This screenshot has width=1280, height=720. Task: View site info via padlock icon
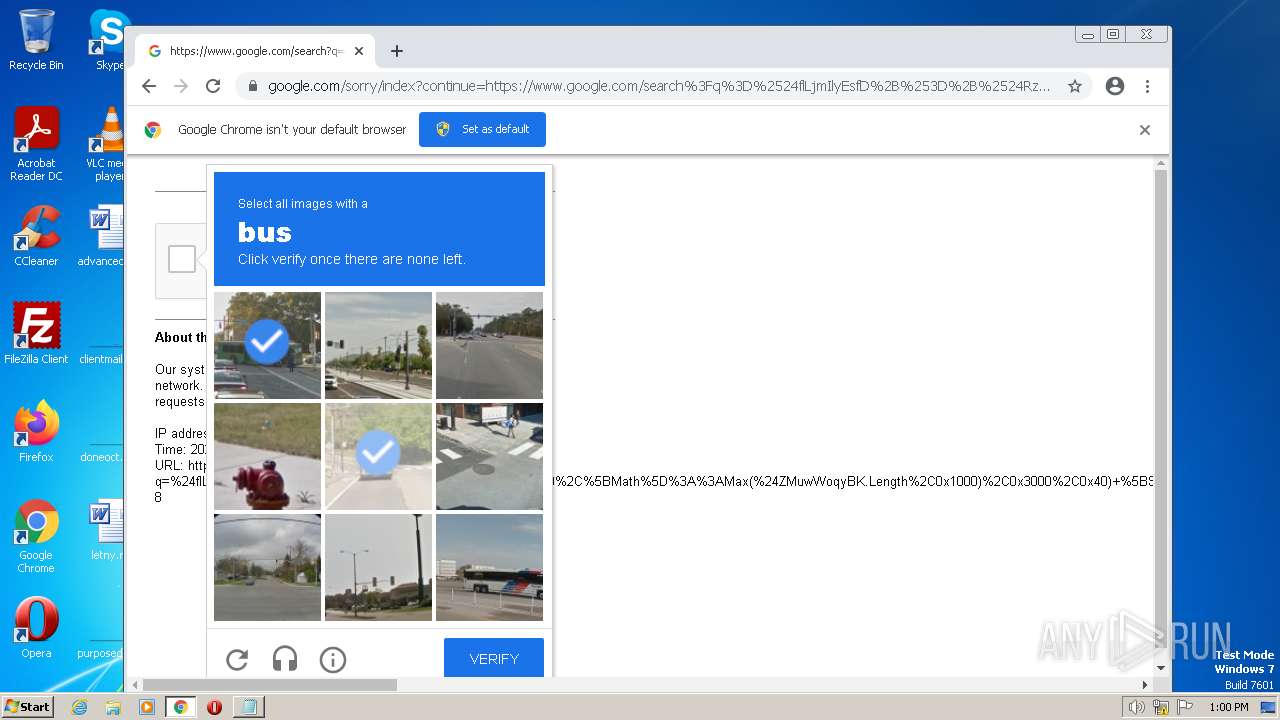(x=253, y=86)
